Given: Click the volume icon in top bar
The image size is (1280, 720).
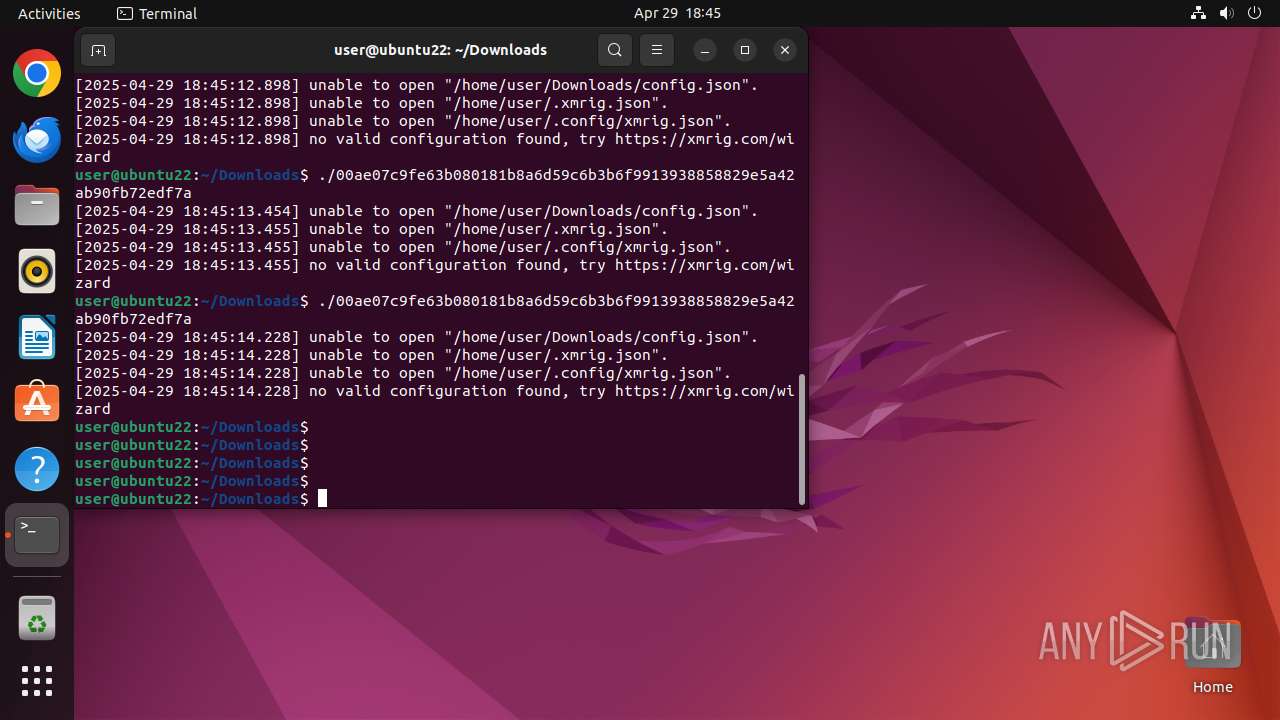Looking at the screenshot, I should (1227, 13).
